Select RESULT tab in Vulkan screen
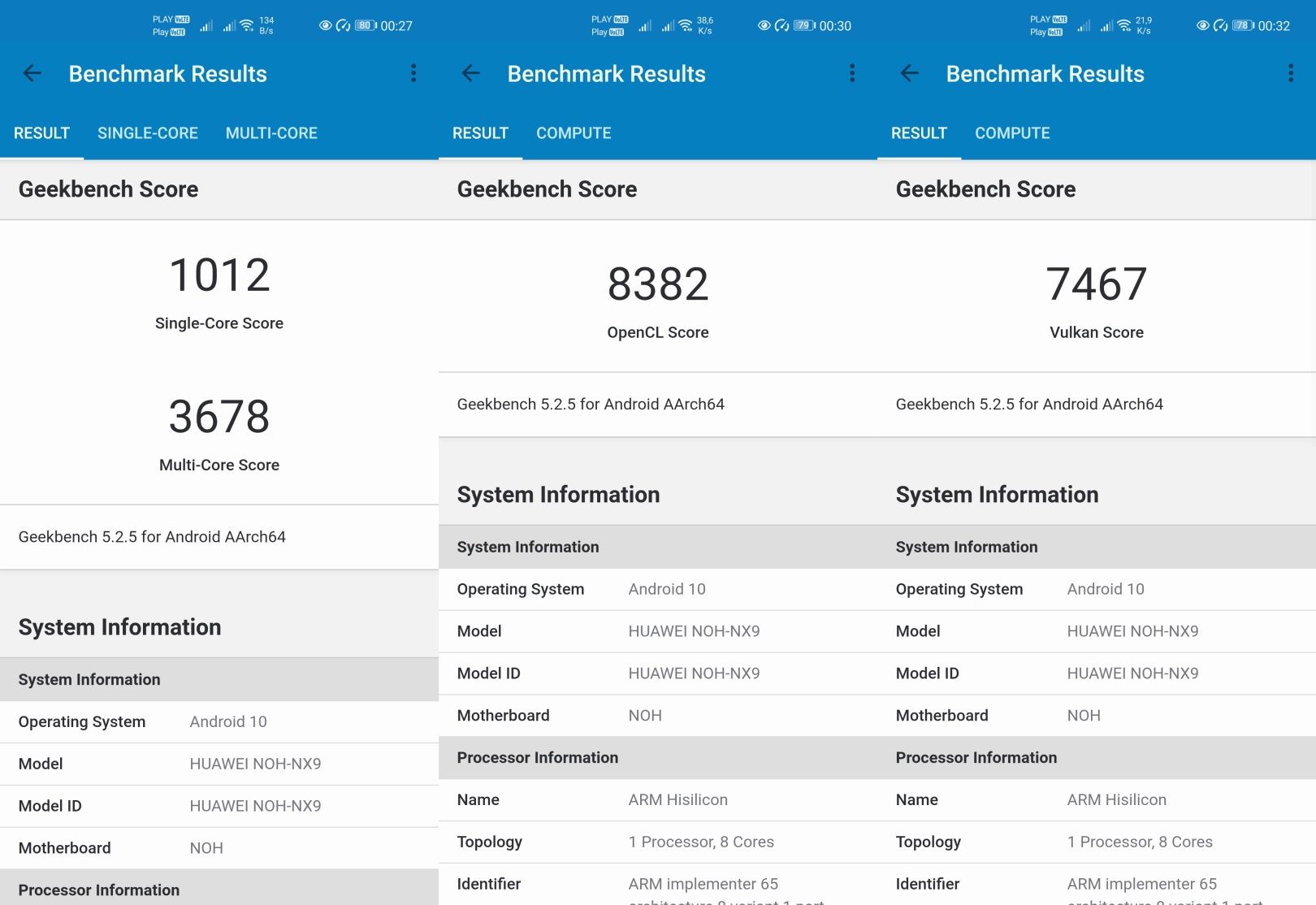The image size is (1316, 905). click(x=919, y=133)
